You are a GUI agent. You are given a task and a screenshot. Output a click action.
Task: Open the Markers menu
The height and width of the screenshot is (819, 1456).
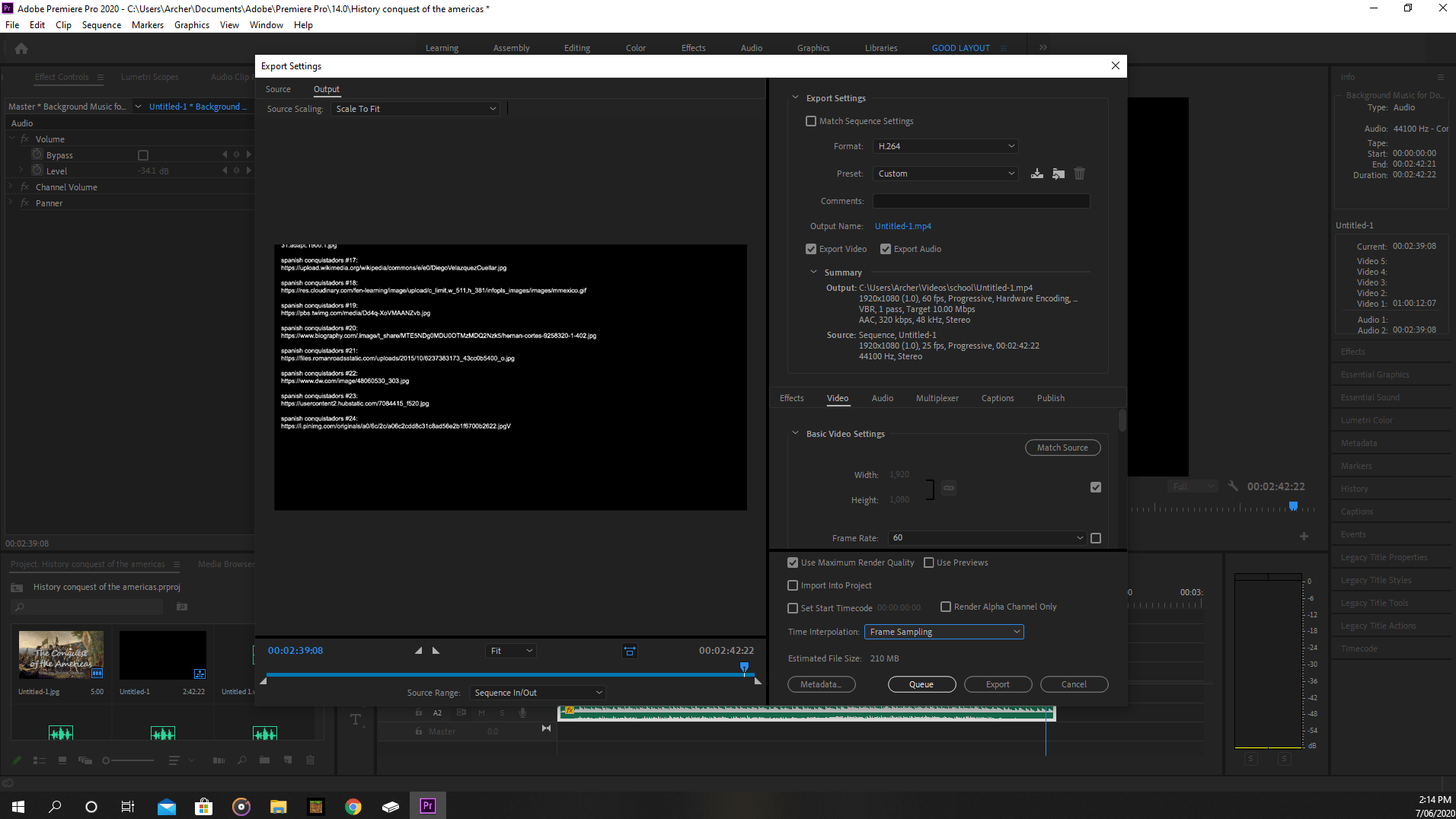147,24
